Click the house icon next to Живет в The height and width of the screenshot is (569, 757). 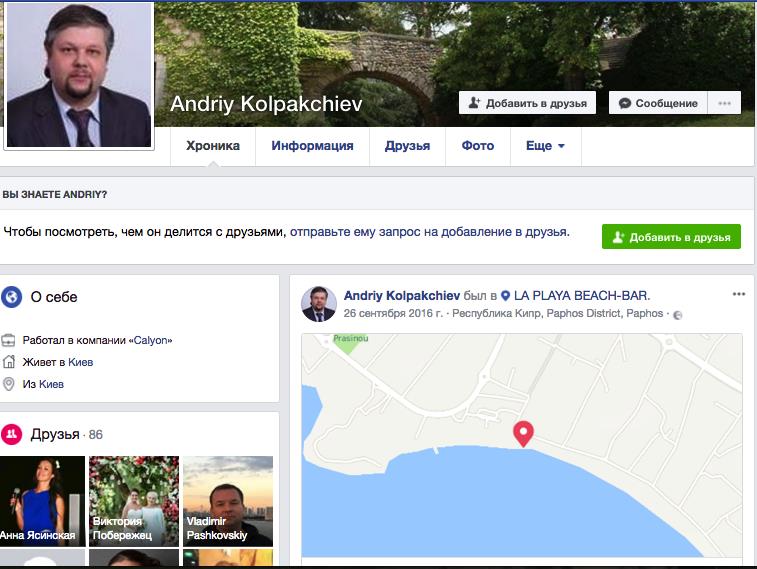point(9,362)
